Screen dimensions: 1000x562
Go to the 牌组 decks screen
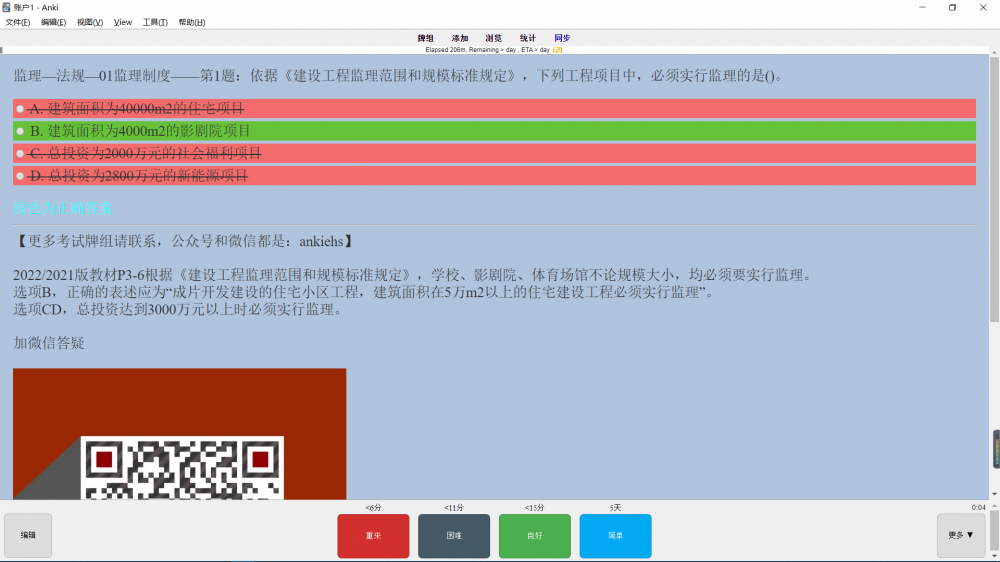(x=425, y=38)
